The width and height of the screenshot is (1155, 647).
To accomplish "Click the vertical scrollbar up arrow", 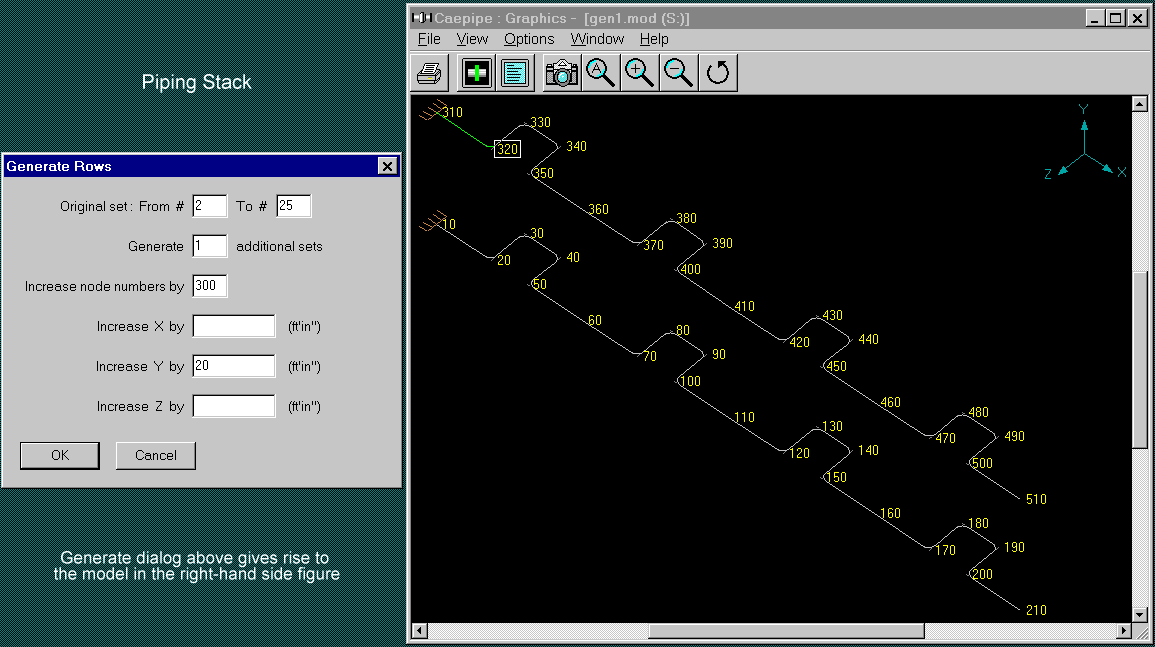I will (1140, 104).
